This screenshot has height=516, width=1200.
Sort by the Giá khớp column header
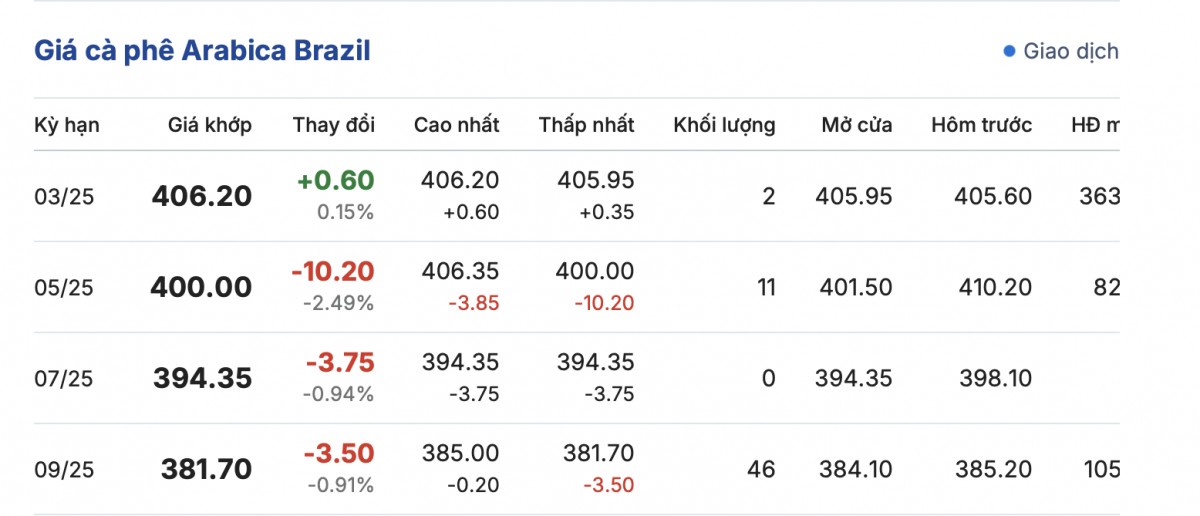tap(209, 125)
